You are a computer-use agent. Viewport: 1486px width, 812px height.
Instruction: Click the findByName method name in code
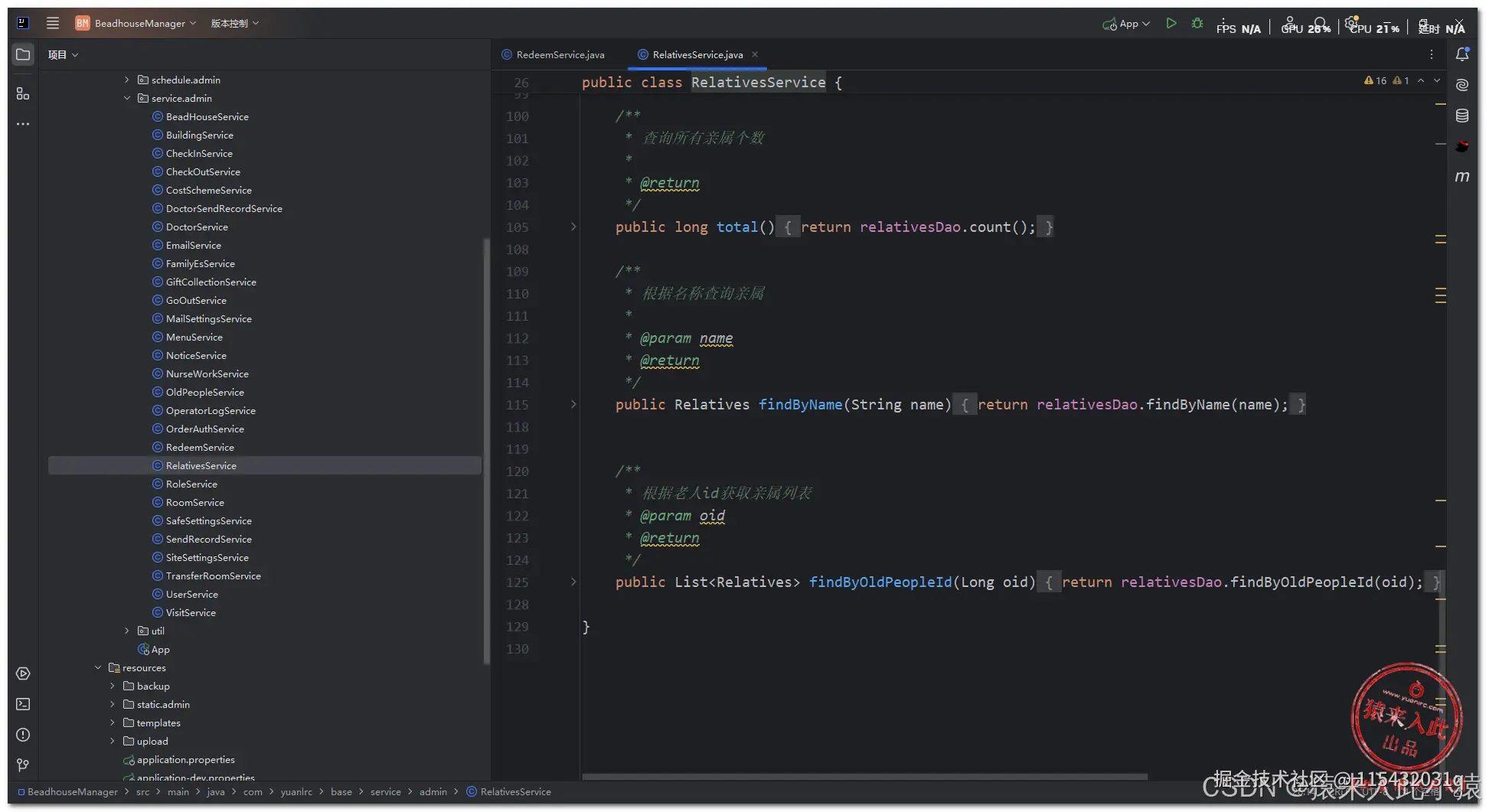[x=800, y=405]
